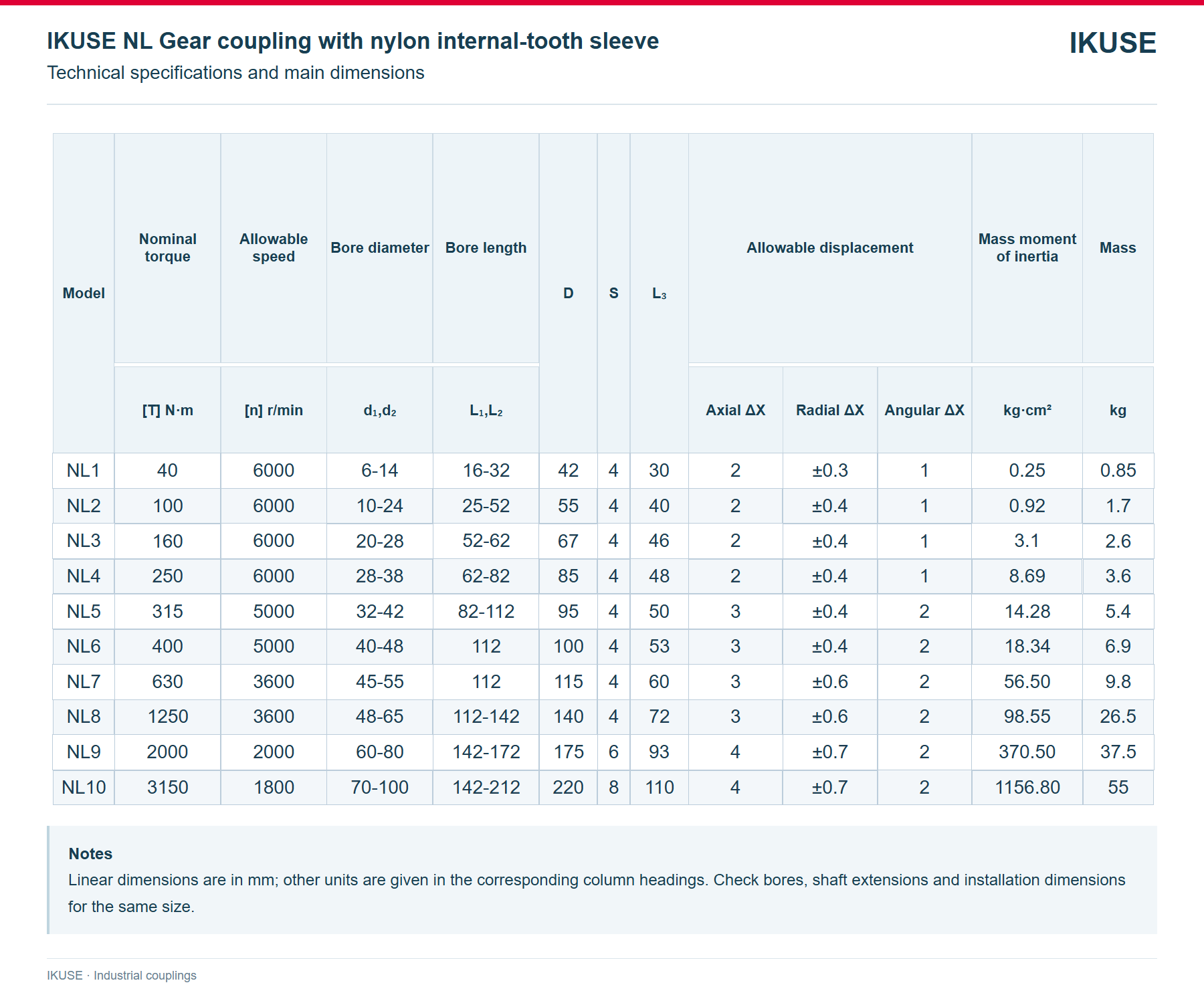Click the note starting 'Linear dimensions are in mm'

click(597, 893)
